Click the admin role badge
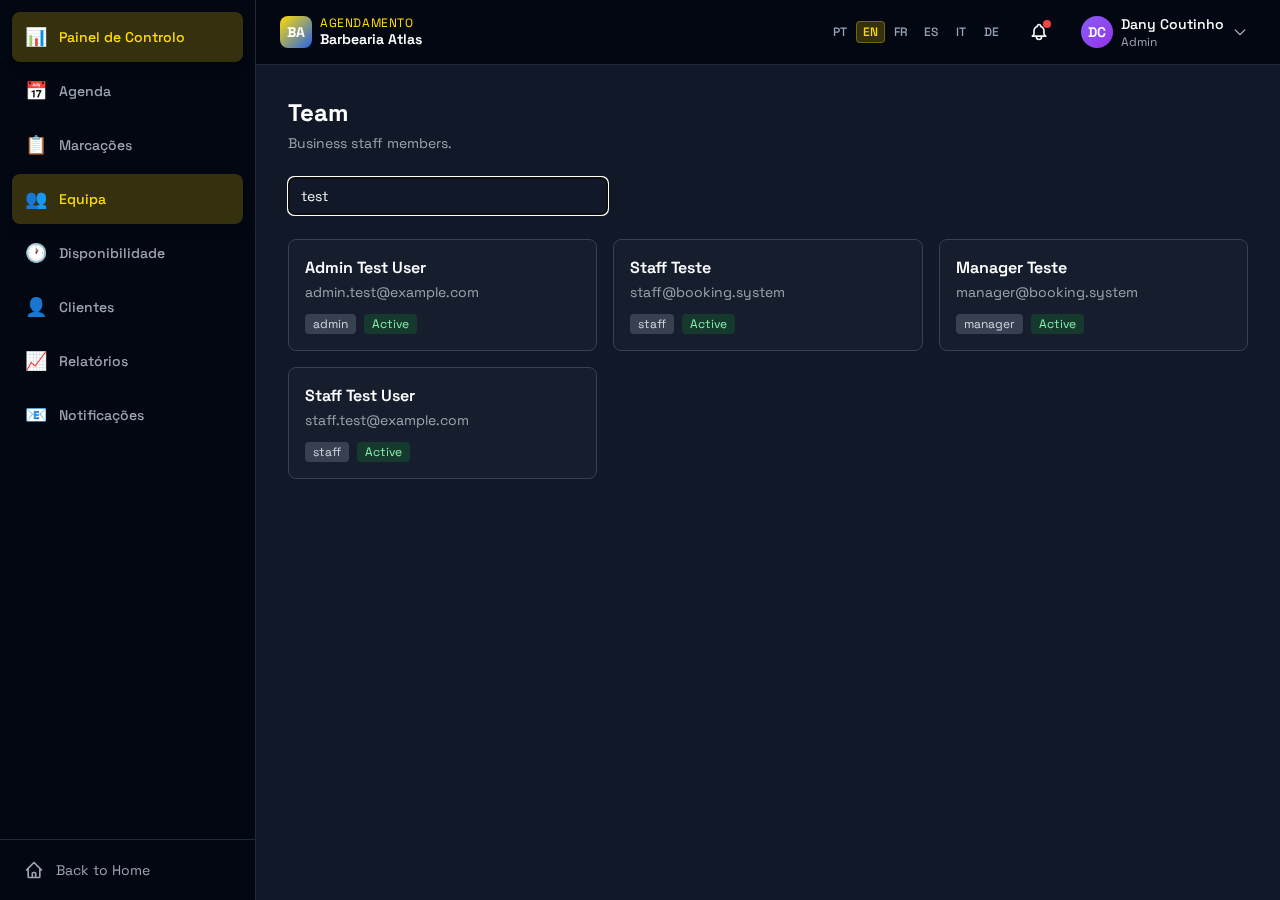 click(x=330, y=324)
